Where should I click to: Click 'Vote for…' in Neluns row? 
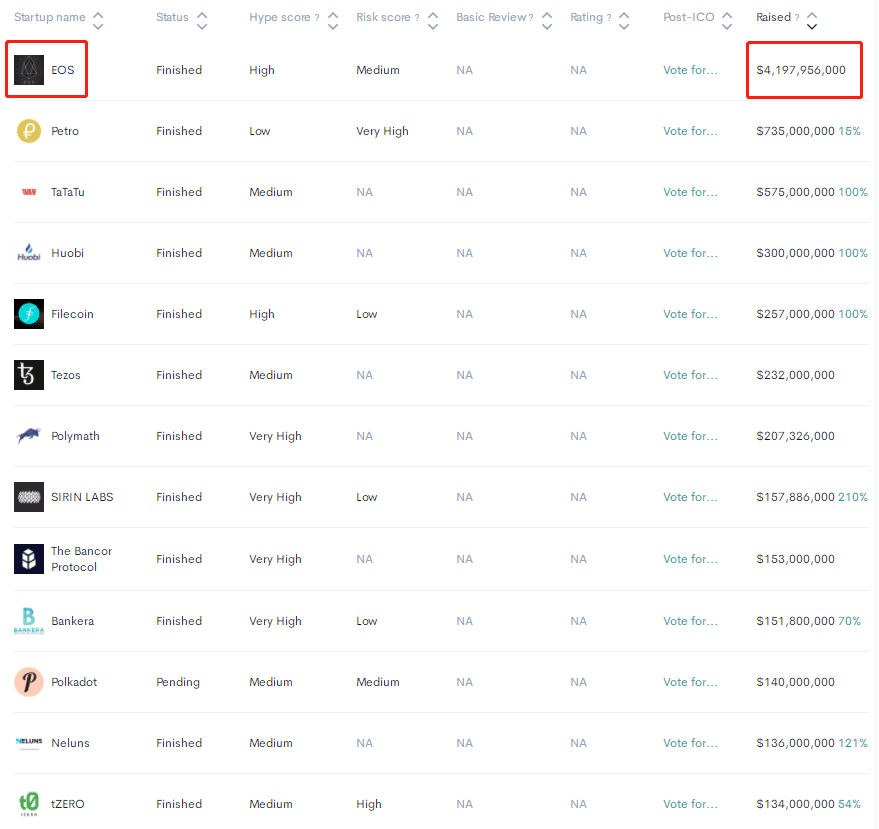(x=690, y=743)
